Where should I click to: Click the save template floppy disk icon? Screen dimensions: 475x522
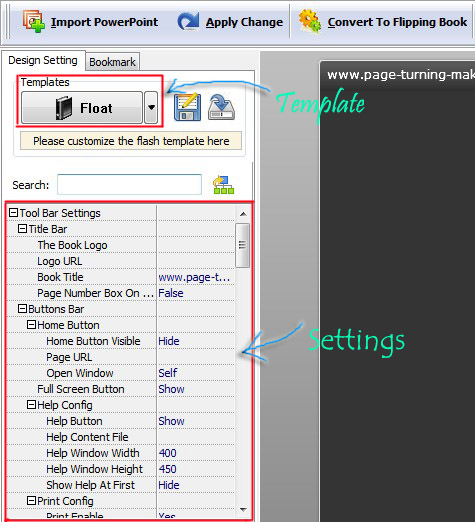[187, 107]
